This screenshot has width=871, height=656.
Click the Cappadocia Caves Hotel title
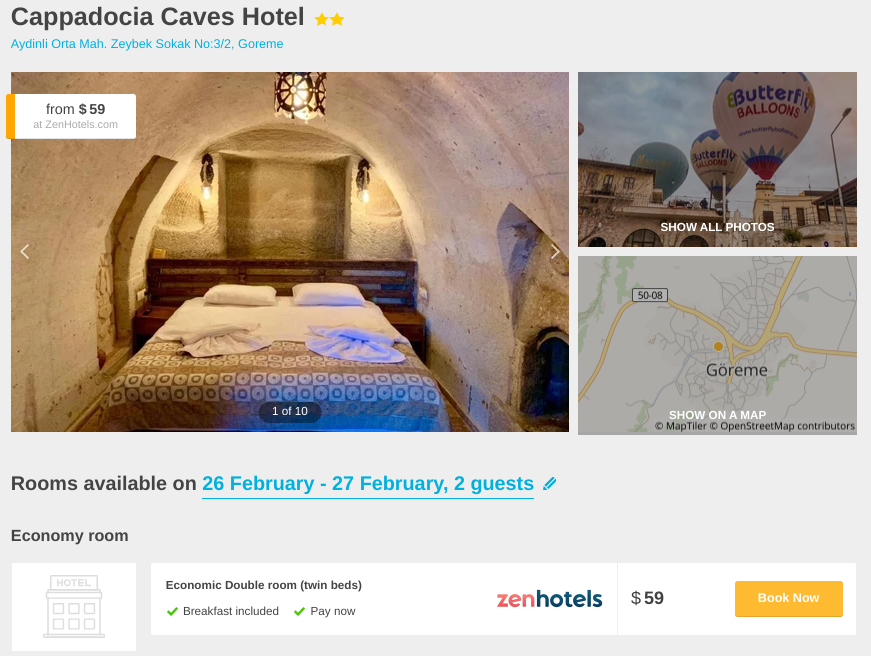[x=155, y=17]
